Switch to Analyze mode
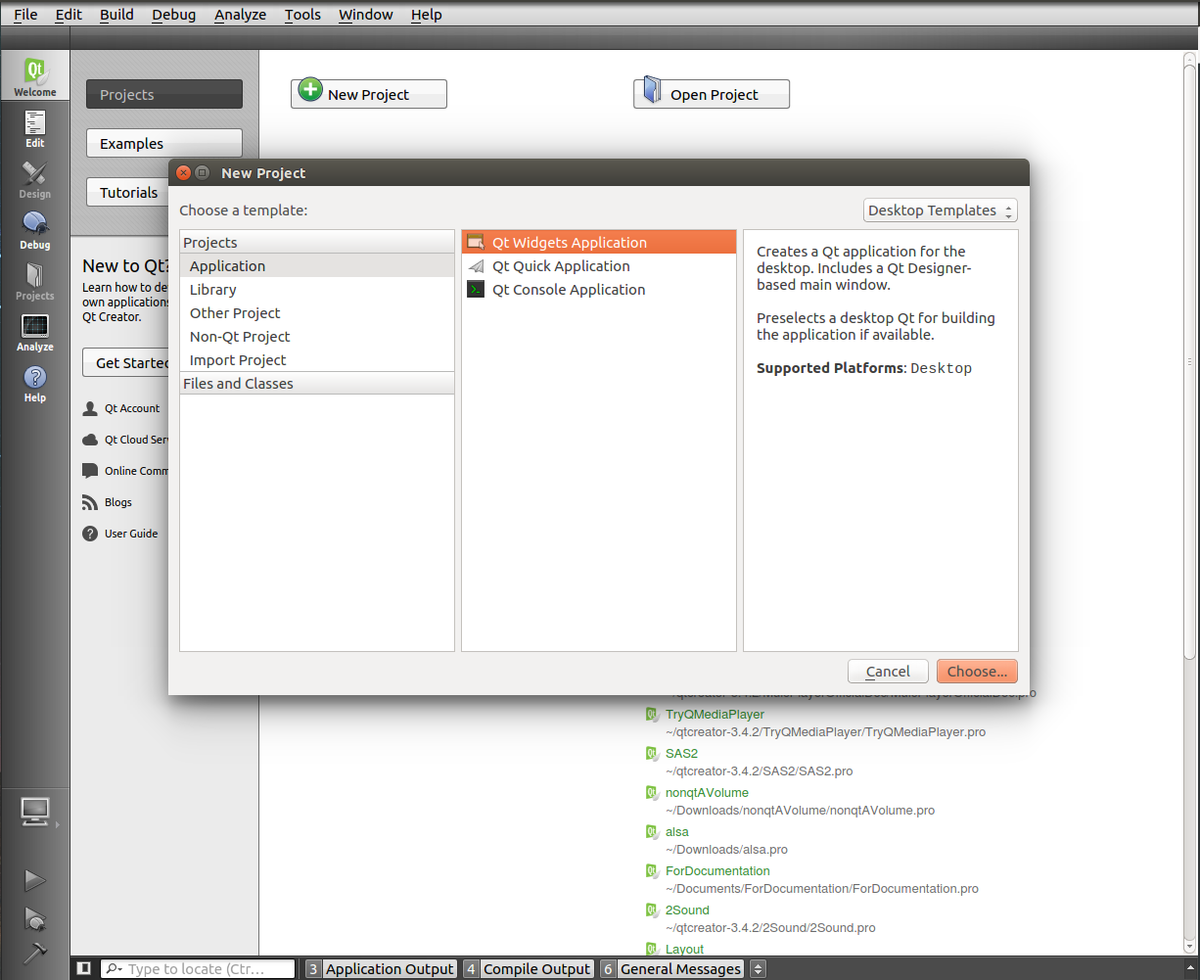Image resolution: width=1200 pixels, height=980 pixels. click(35, 331)
